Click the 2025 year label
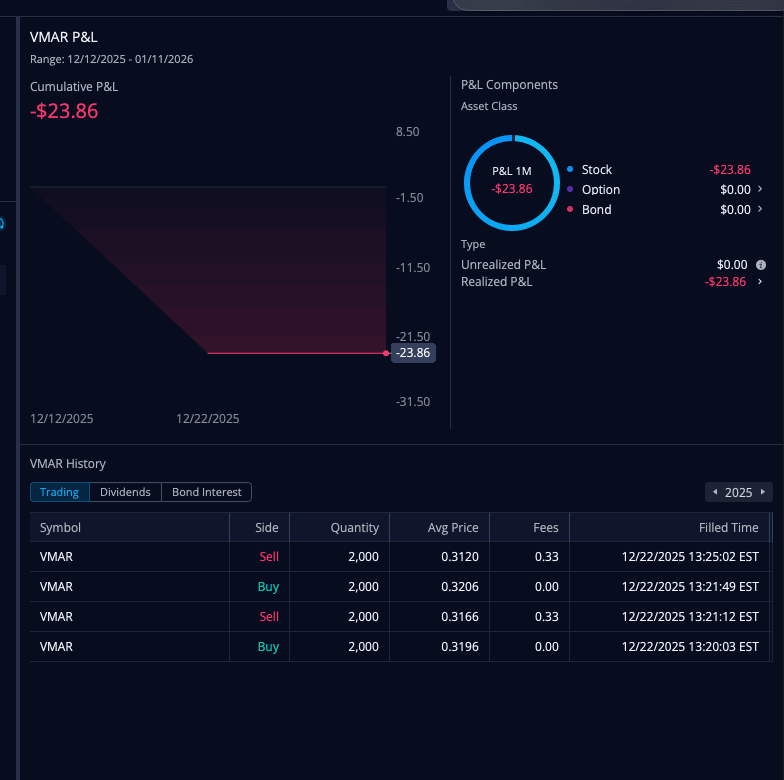This screenshot has width=784, height=780. (x=738, y=492)
